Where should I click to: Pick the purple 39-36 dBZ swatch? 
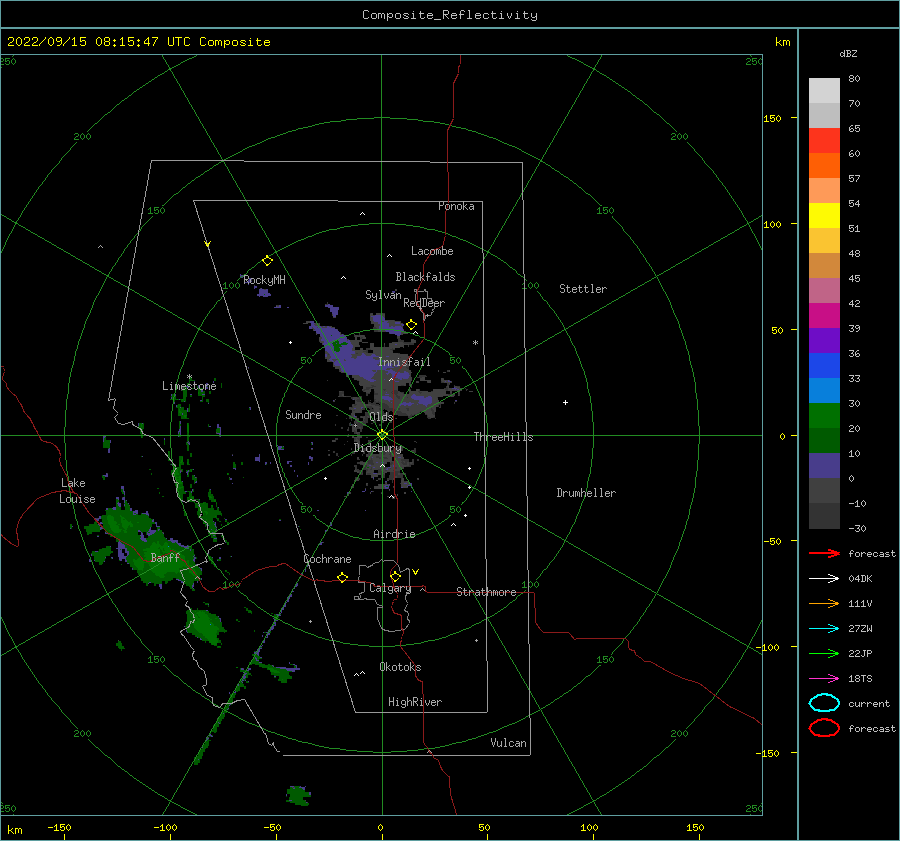pyautogui.click(x=824, y=340)
